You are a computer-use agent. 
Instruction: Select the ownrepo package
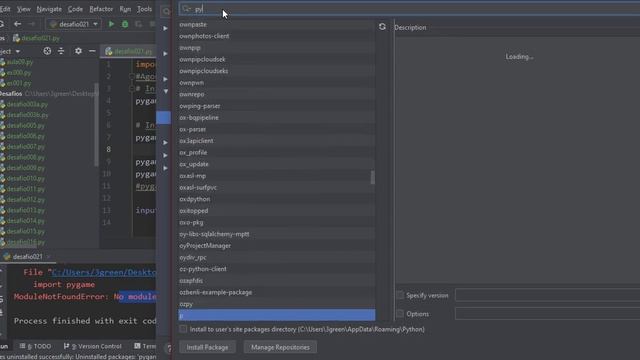tap(276, 94)
